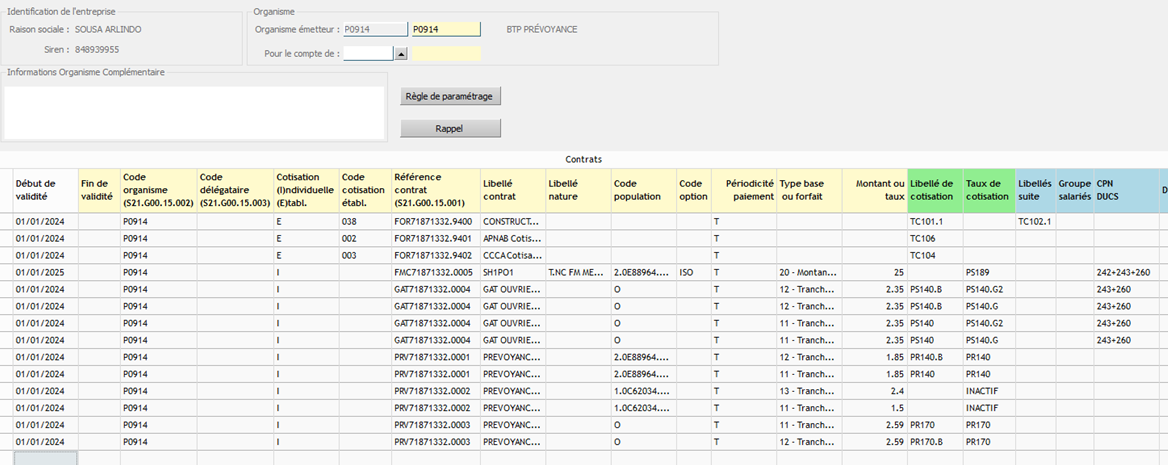Click the blue 'Libellés suite' column header
The image size is (1168, 465).
click(x=1036, y=190)
